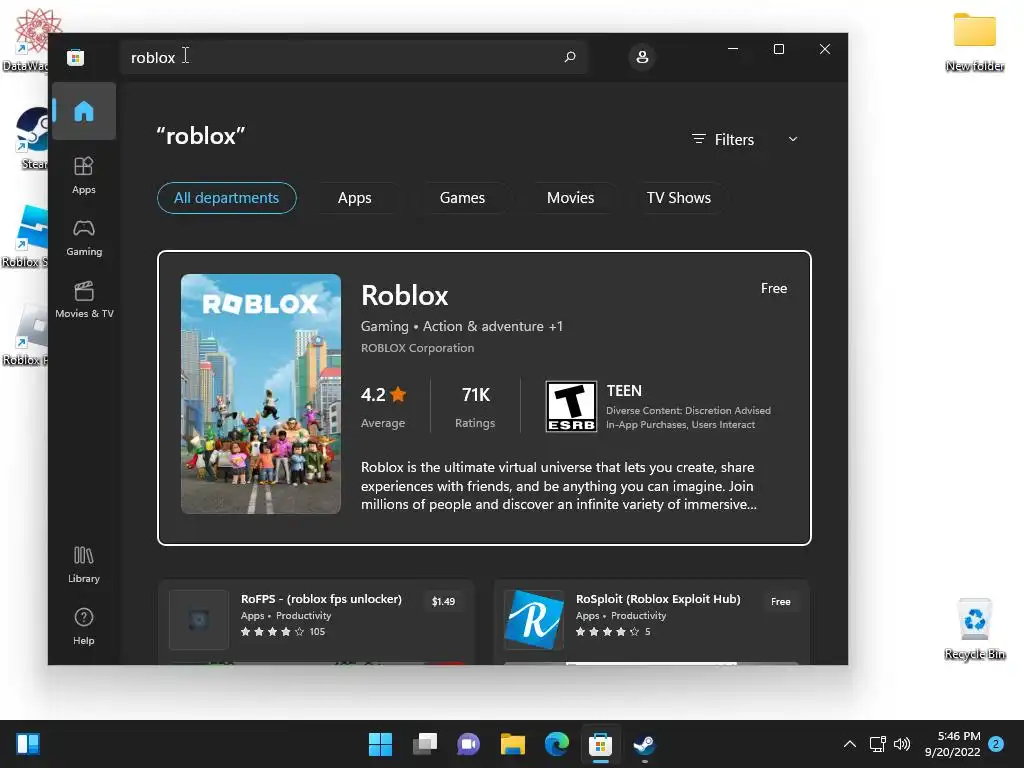The width and height of the screenshot is (1024, 768).
Task: Click the ROBLOX Corporation publisher name
Action: (417, 348)
